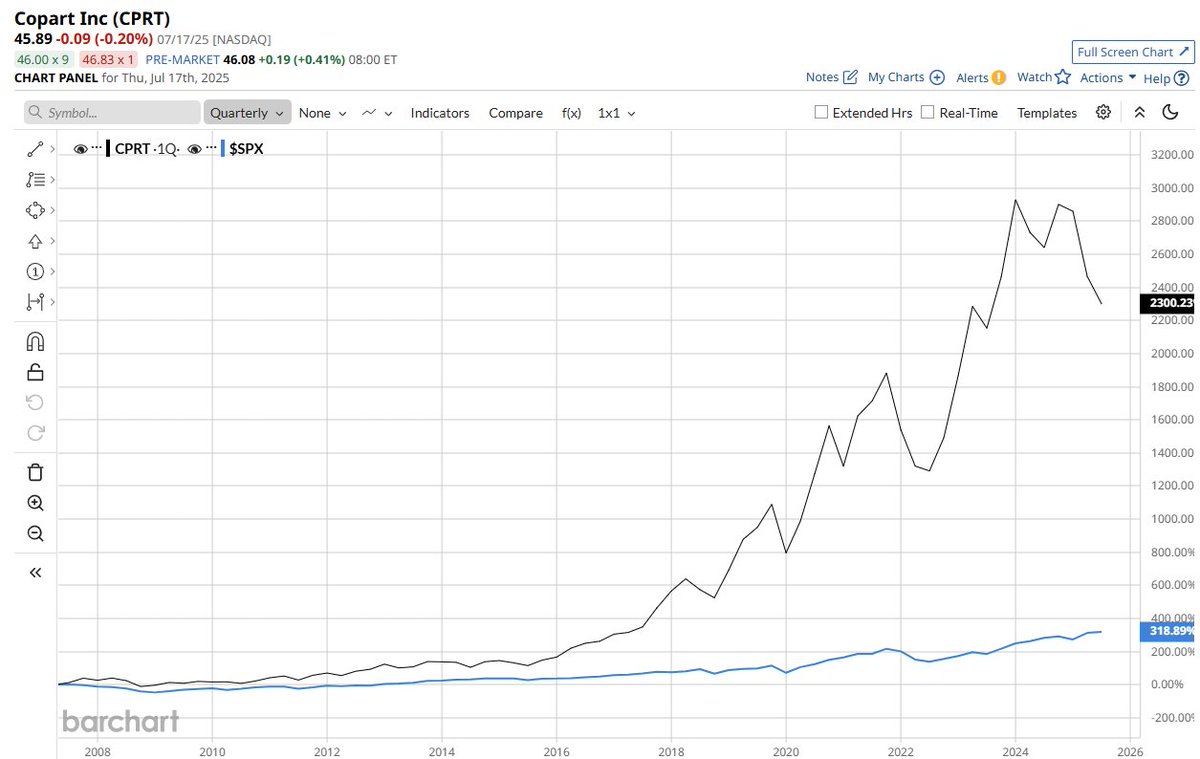Click the 2016 date axis label
1200x759 pixels.
coord(557,750)
